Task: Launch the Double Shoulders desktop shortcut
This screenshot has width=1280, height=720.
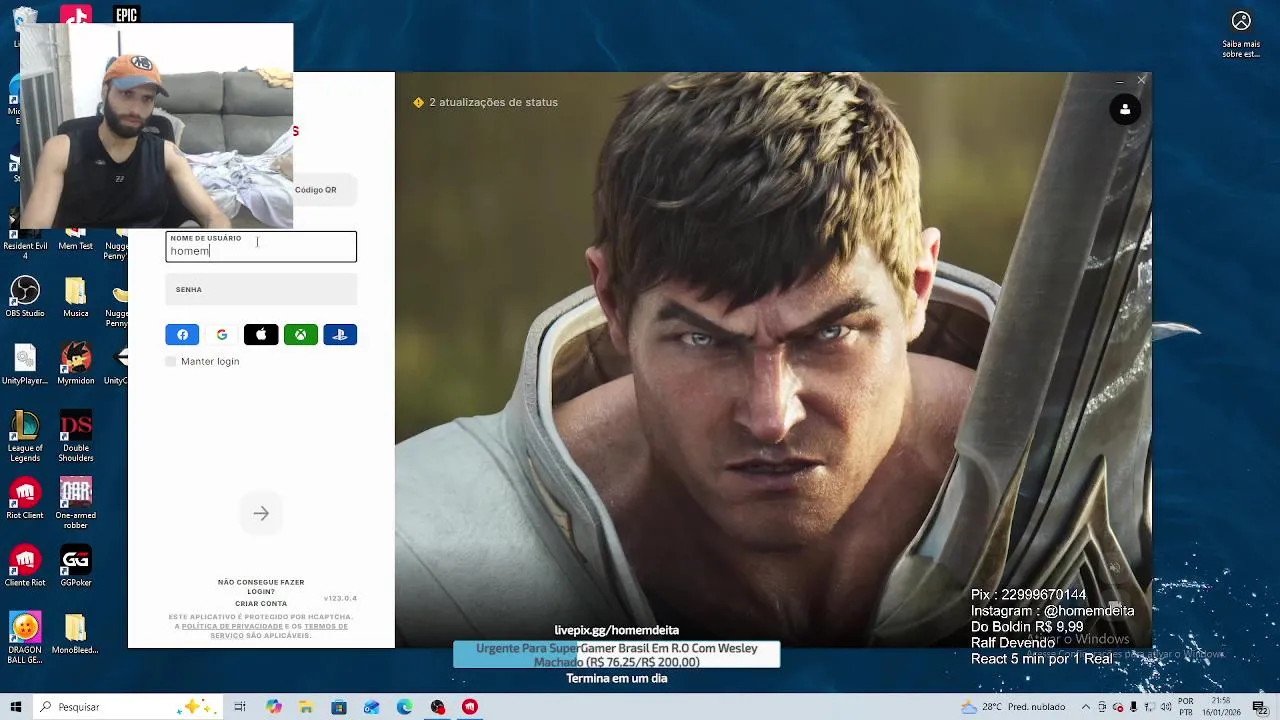Action: [76, 437]
